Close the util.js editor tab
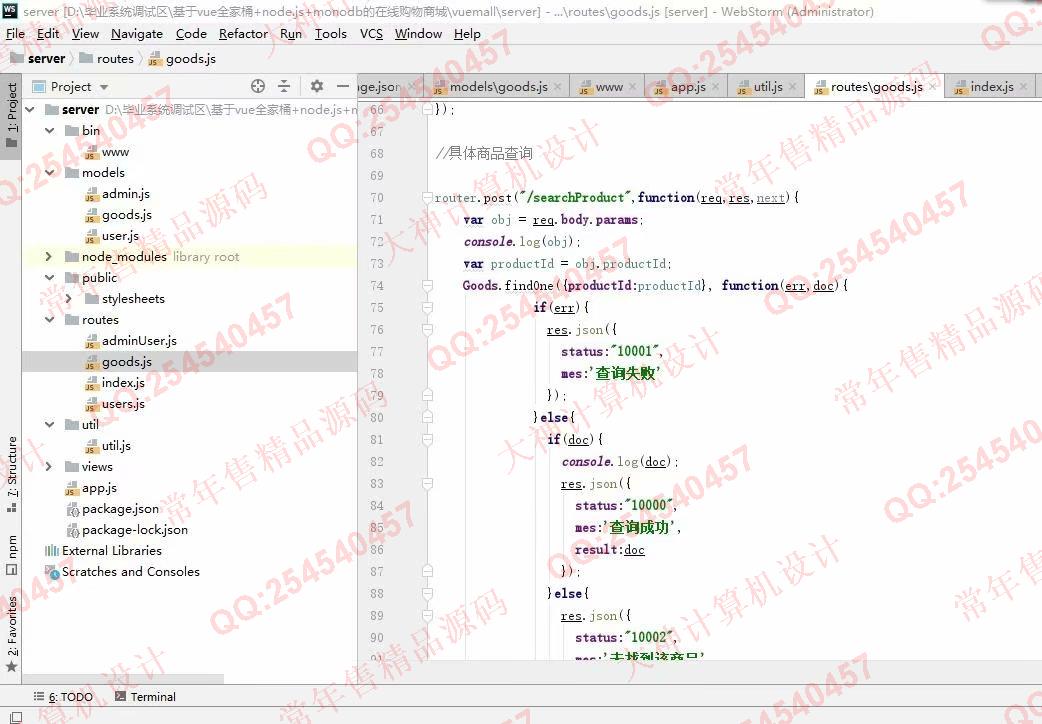The width and height of the screenshot is (1042, 724). 792,86
